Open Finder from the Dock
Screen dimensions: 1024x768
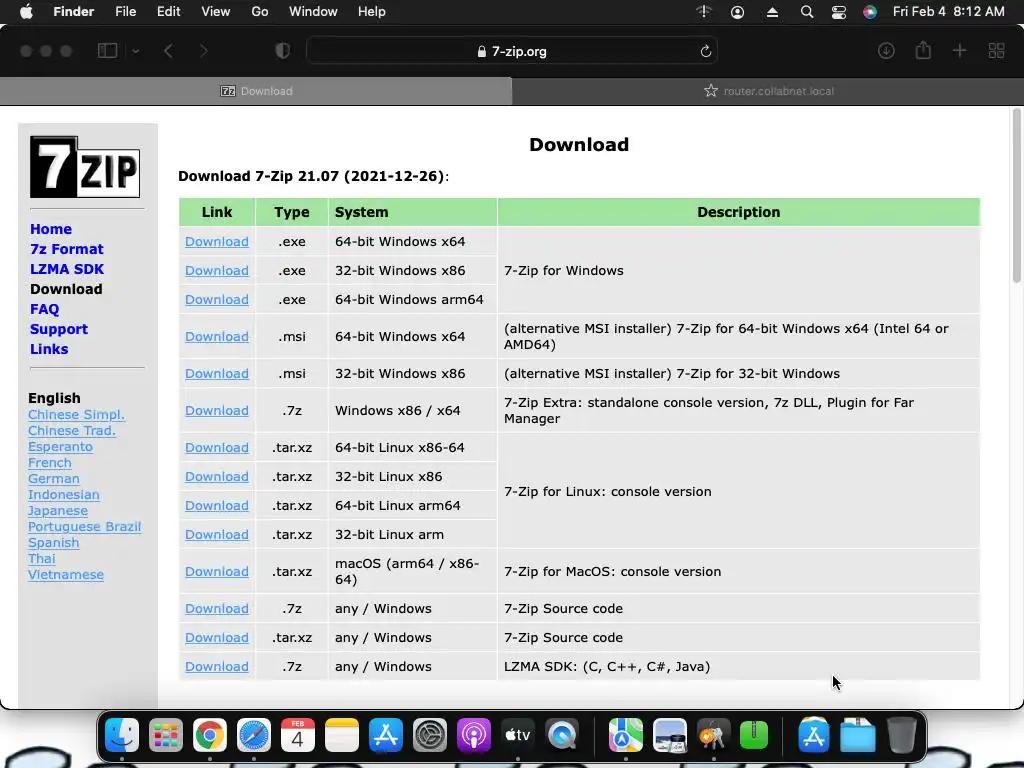click(x=122, y=735)
